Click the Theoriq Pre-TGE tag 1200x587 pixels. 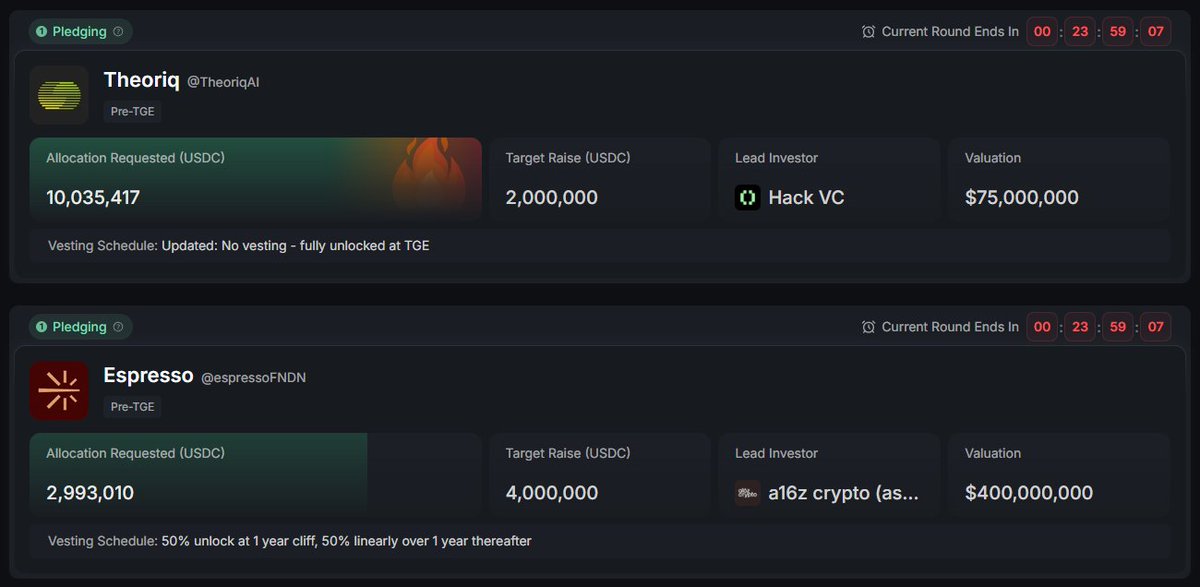[133, 111]
